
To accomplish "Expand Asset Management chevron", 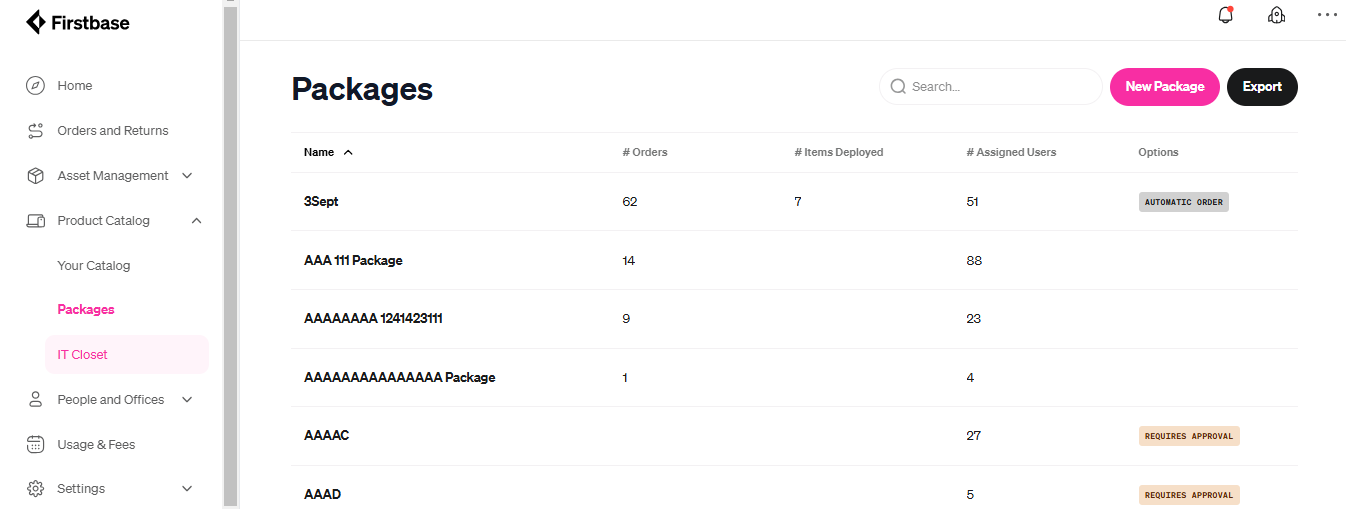I will coord(187,176).
